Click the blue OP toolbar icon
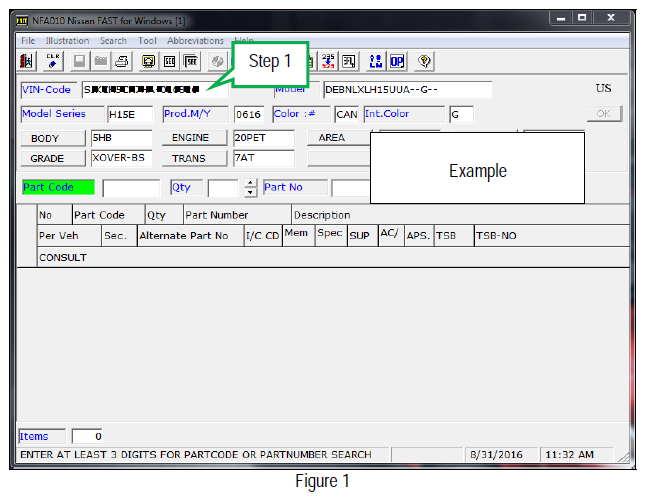The height and width of the screenshot is (501, 646). (397, 61)
